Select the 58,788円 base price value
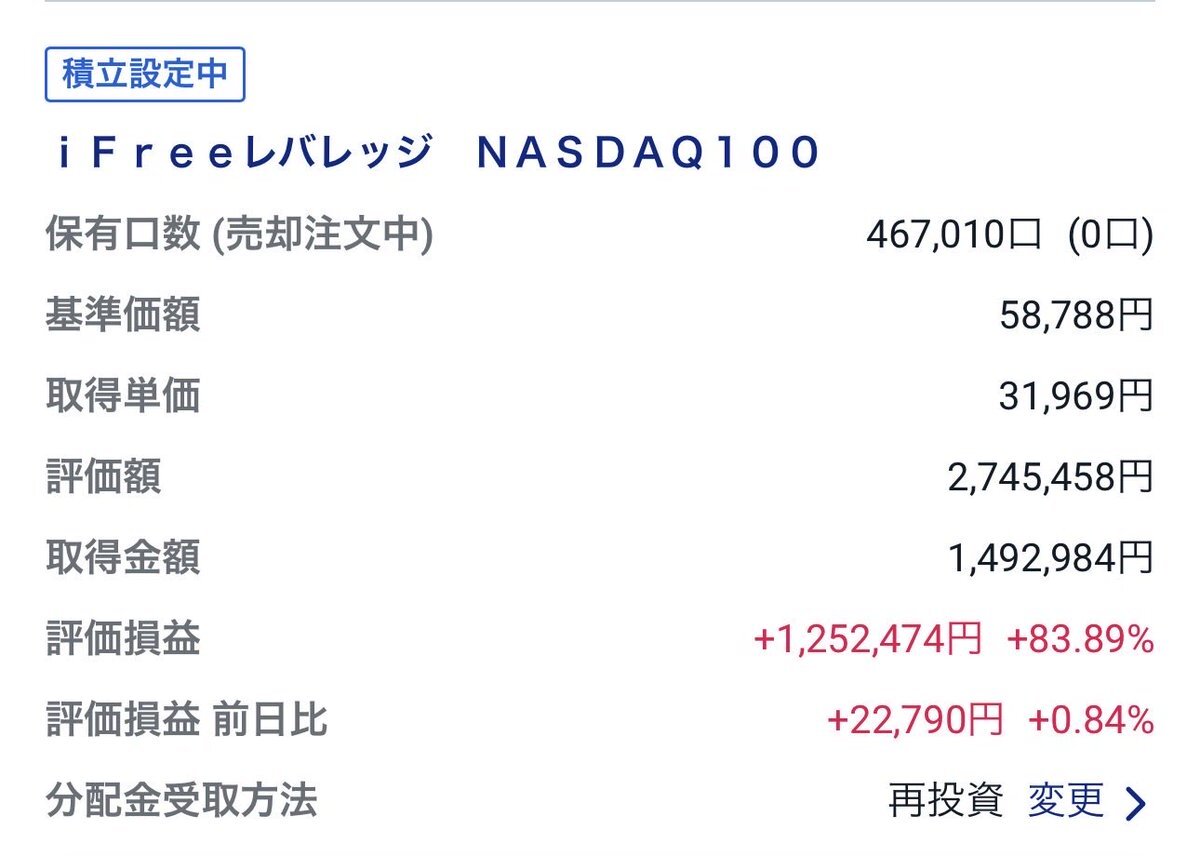 1076,316
